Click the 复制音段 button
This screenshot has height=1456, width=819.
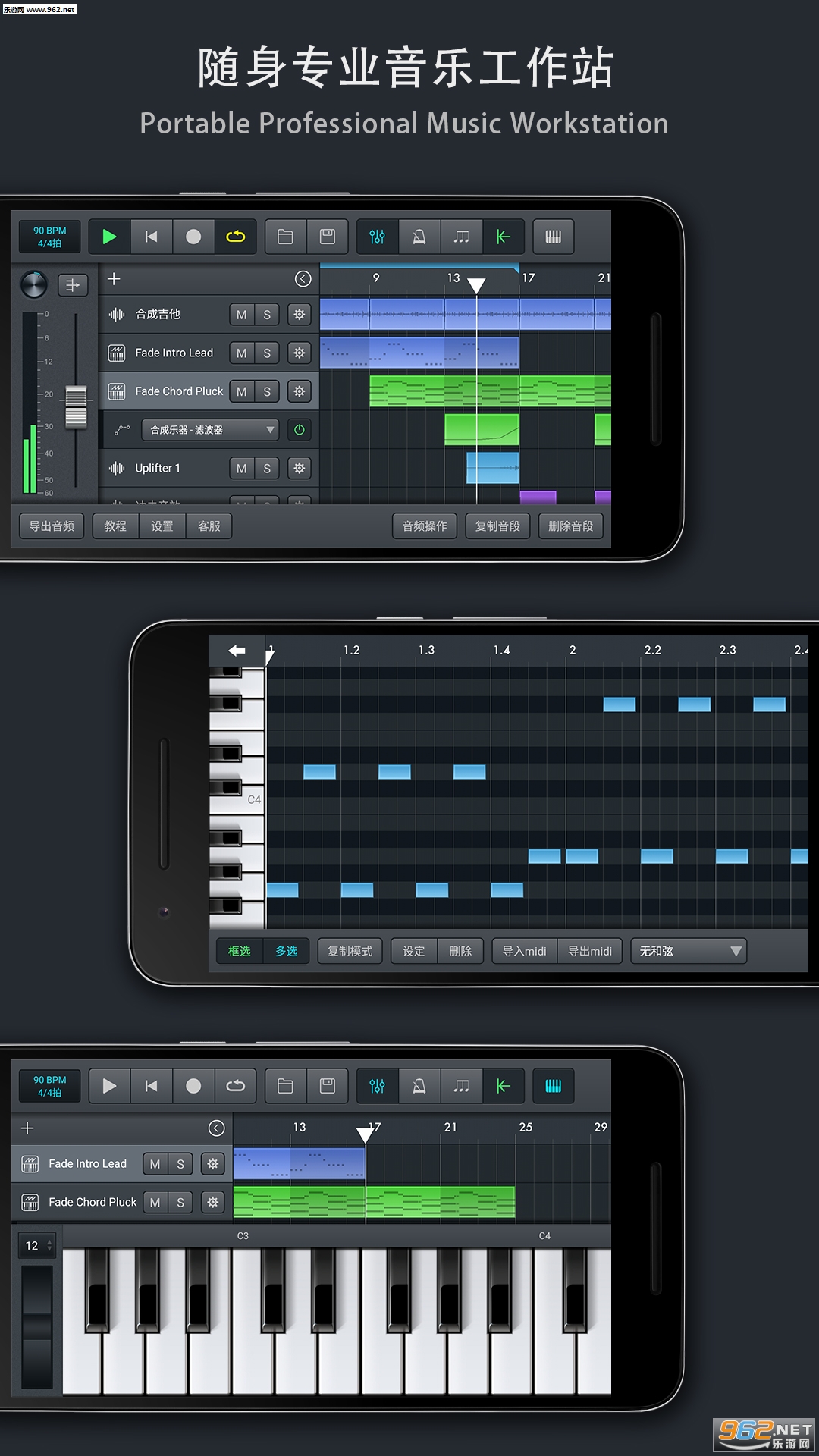(x=497, y=526)
